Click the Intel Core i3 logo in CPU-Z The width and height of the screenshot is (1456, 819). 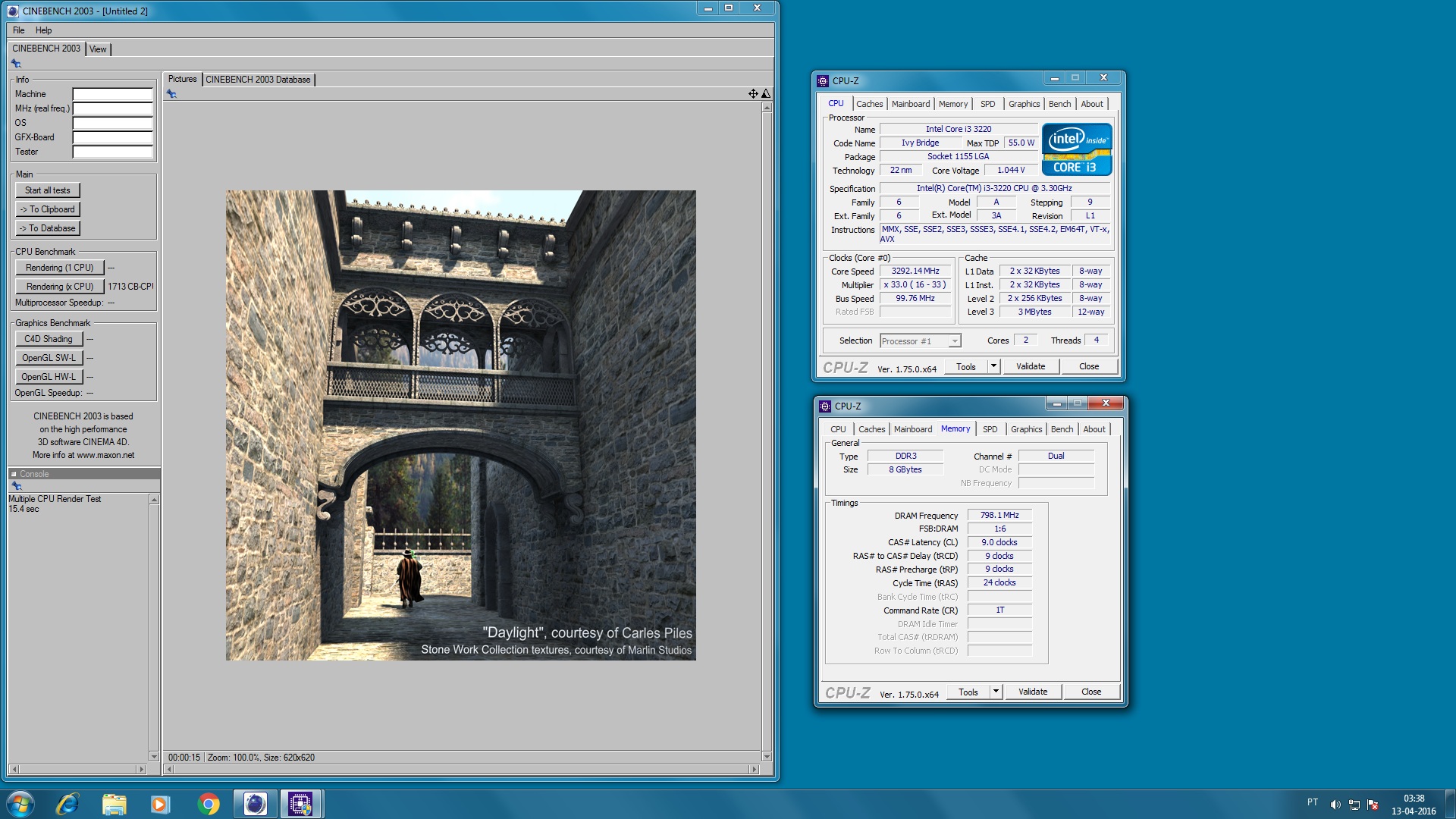click(1077, 149)
